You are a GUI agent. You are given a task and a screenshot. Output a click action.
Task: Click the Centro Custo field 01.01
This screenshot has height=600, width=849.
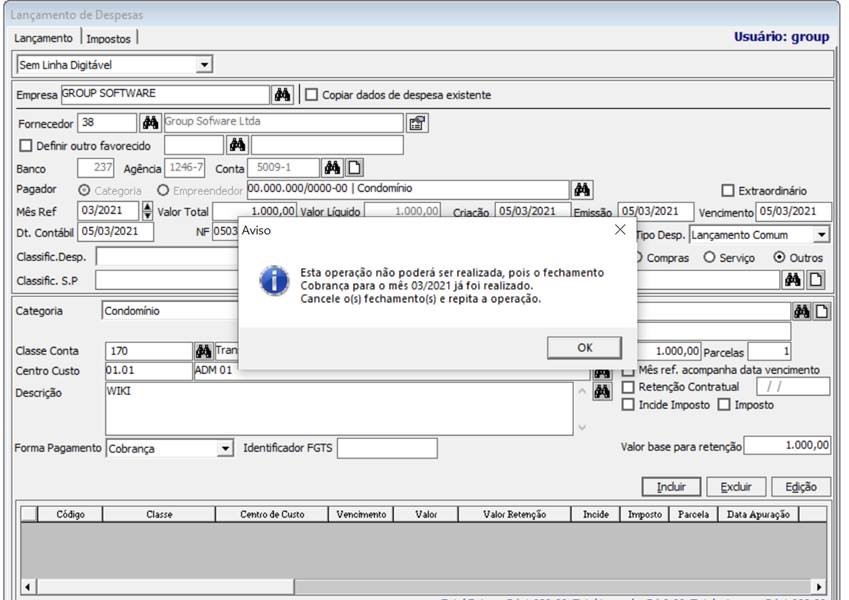(148, 371)
